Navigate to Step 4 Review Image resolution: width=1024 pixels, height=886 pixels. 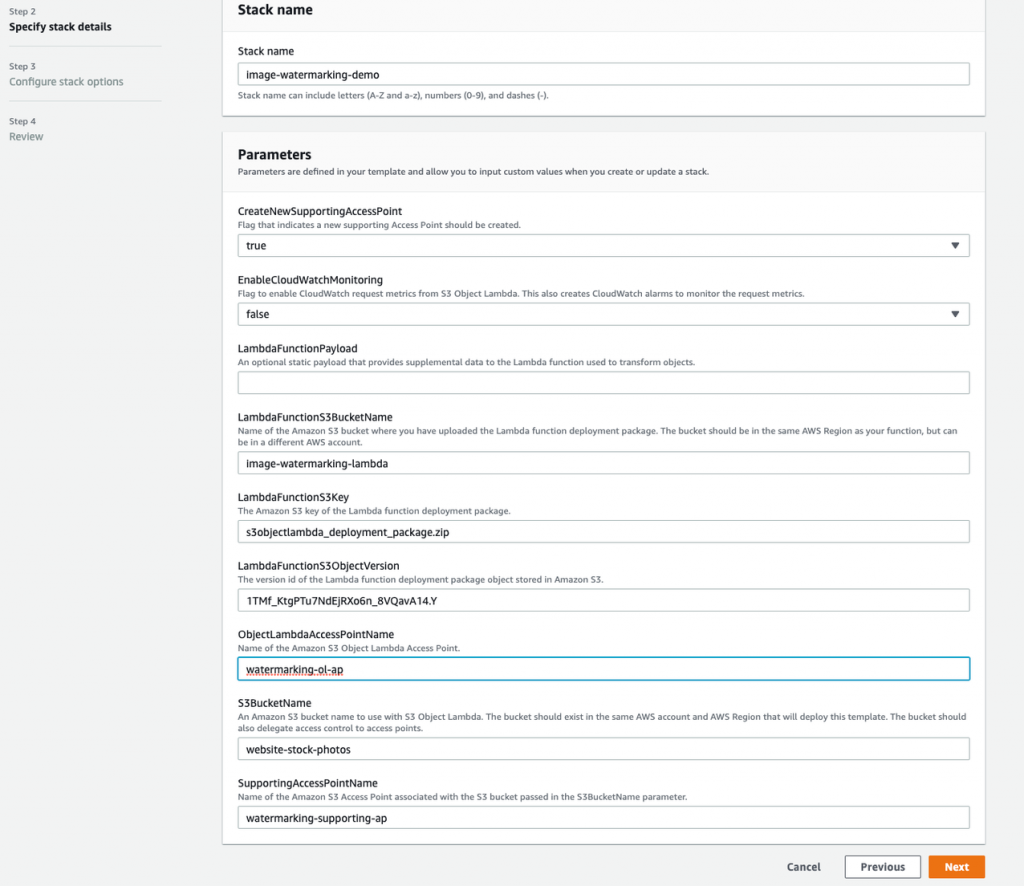(x=26, y=136)
